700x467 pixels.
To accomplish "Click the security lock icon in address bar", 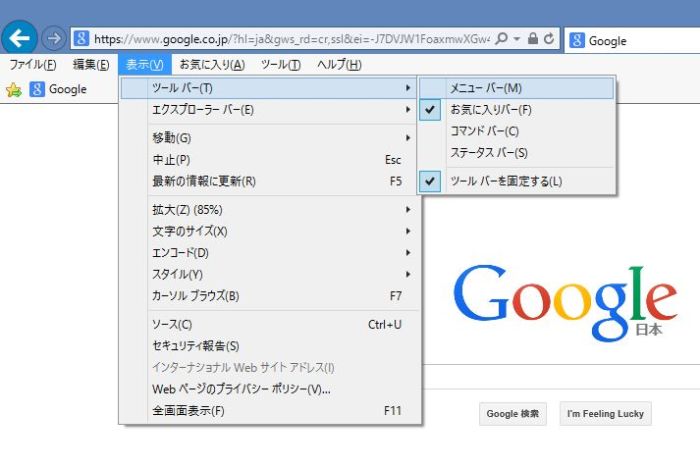I will (x=532, y=39).
